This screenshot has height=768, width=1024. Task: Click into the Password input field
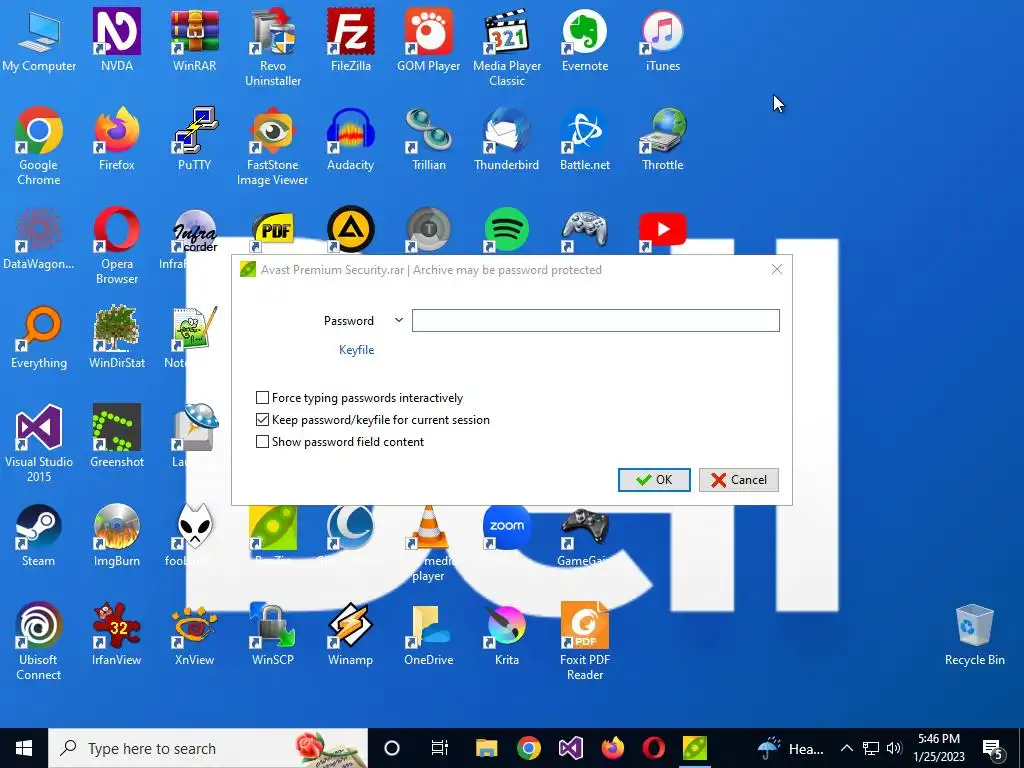point(596,321)
